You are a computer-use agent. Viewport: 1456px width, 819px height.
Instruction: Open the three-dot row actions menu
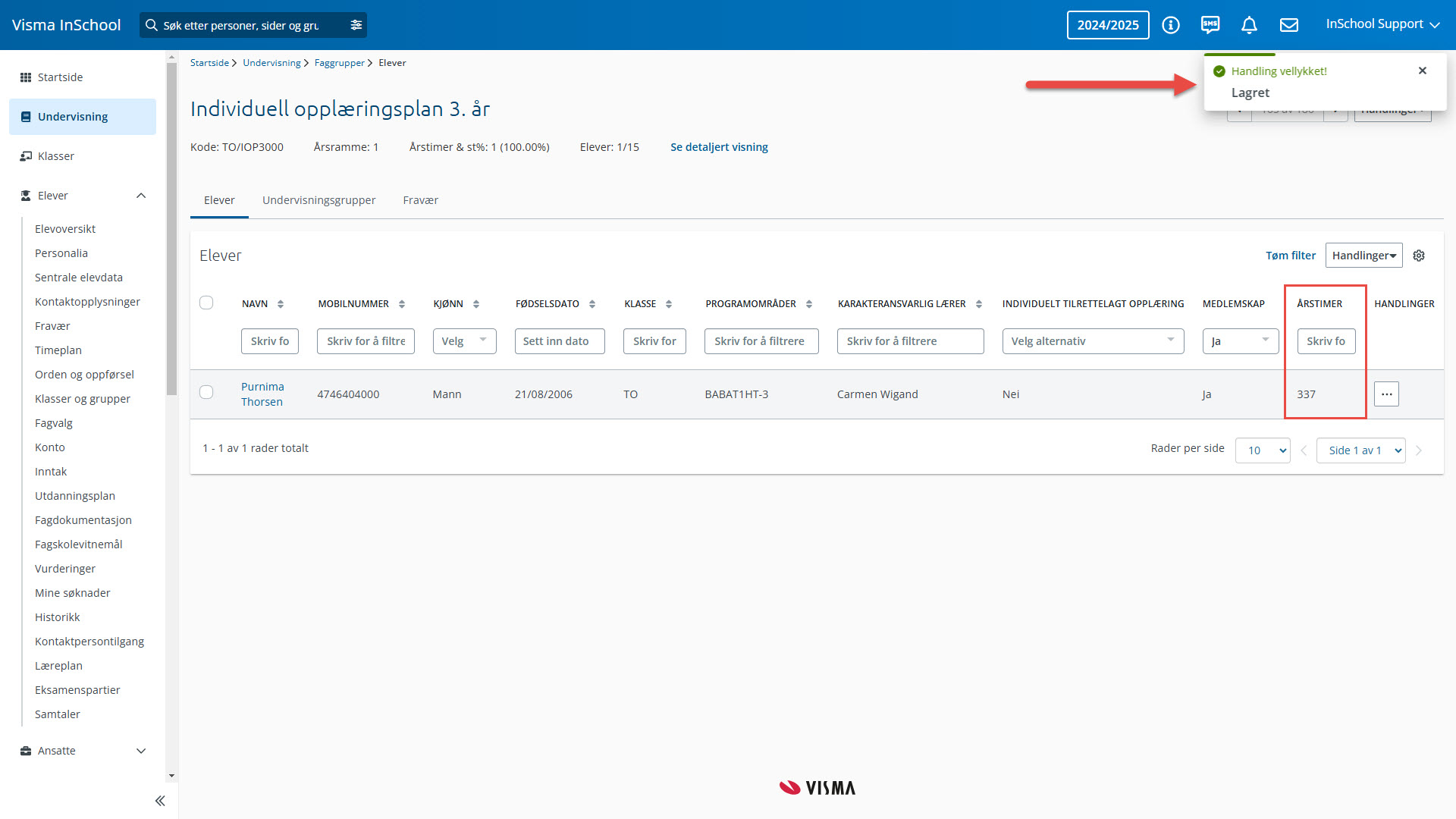[x=1386, y=394]
